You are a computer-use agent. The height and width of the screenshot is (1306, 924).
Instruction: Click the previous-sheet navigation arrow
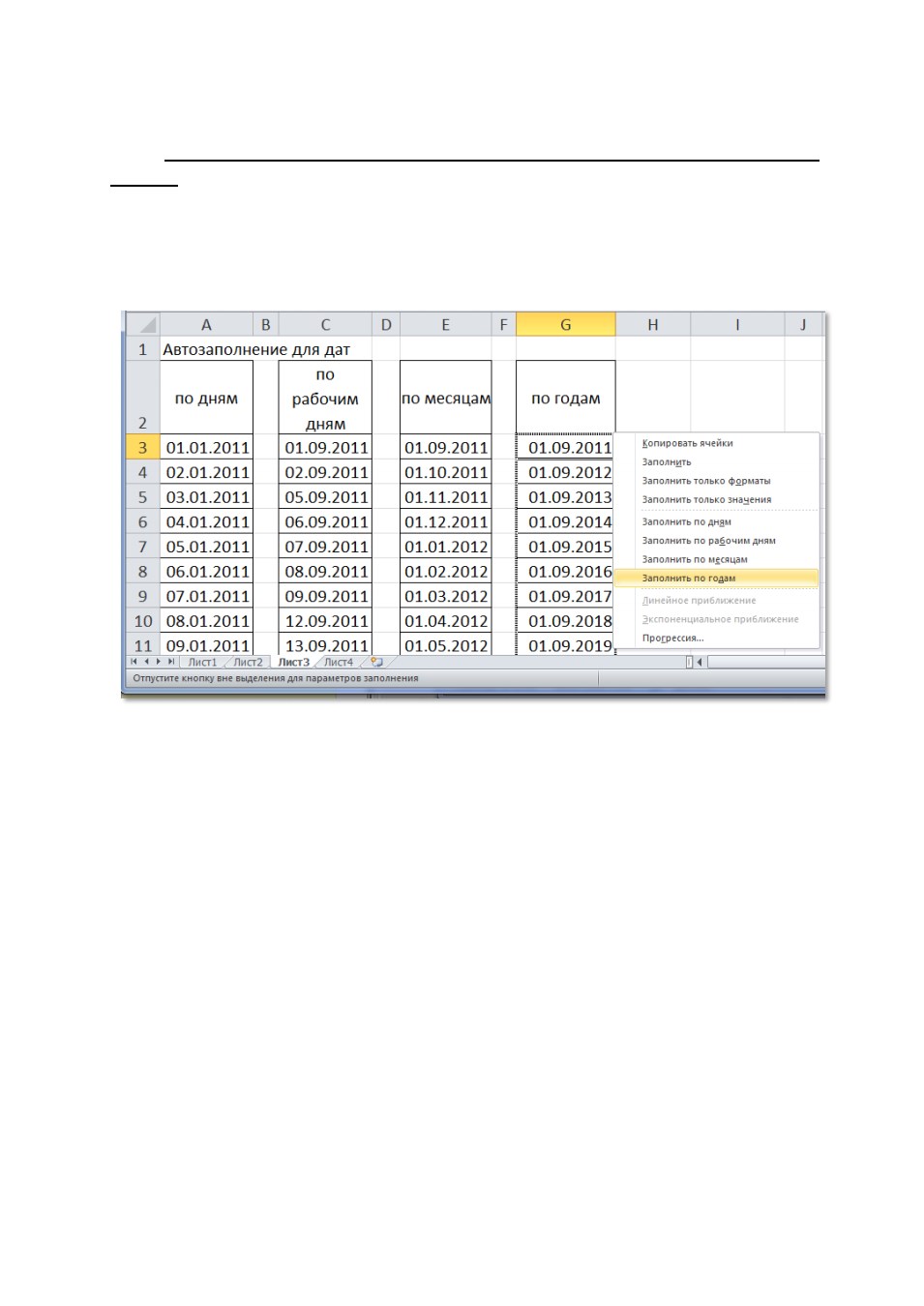pos(146,662)
